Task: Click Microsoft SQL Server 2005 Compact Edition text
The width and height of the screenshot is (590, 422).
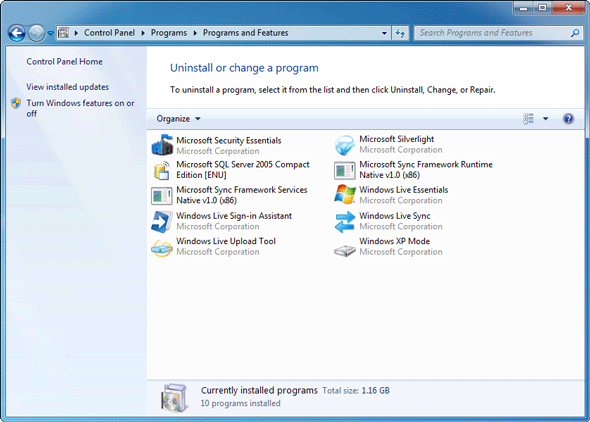Action: click(243, 170)
